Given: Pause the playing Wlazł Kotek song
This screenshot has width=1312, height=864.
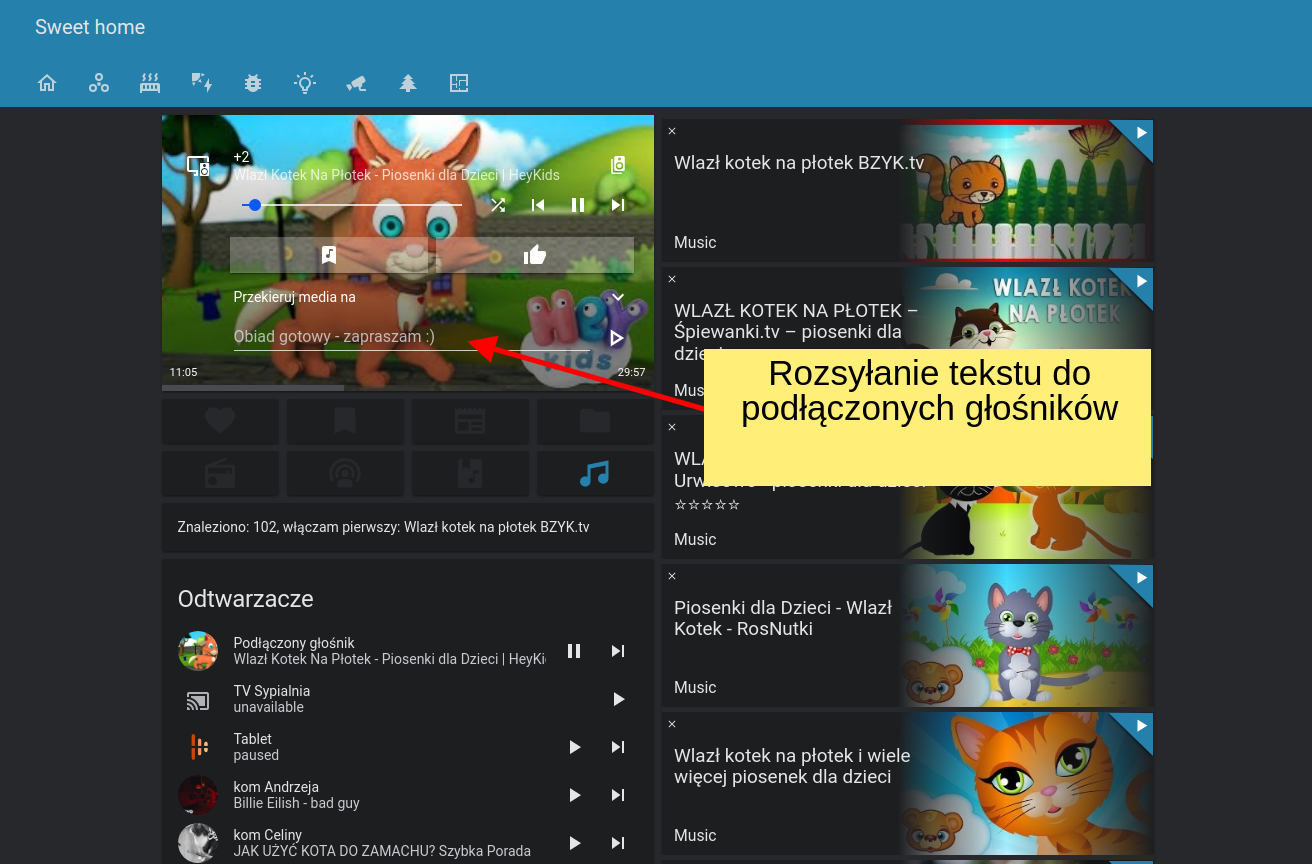Looking at the screenshot, I should click(578, 205).
